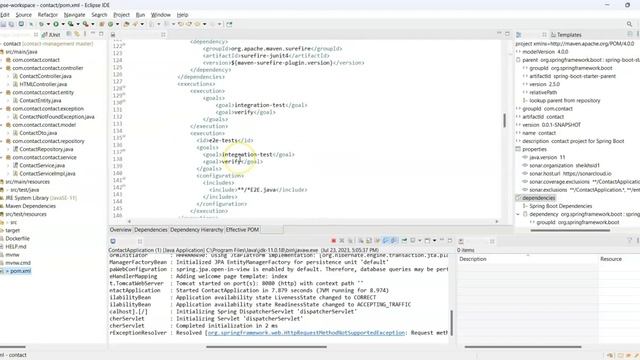Click Remove All Terminated Launches icon
The width and height of the screenshot is (640, 360).
click(x=350, y=241)
